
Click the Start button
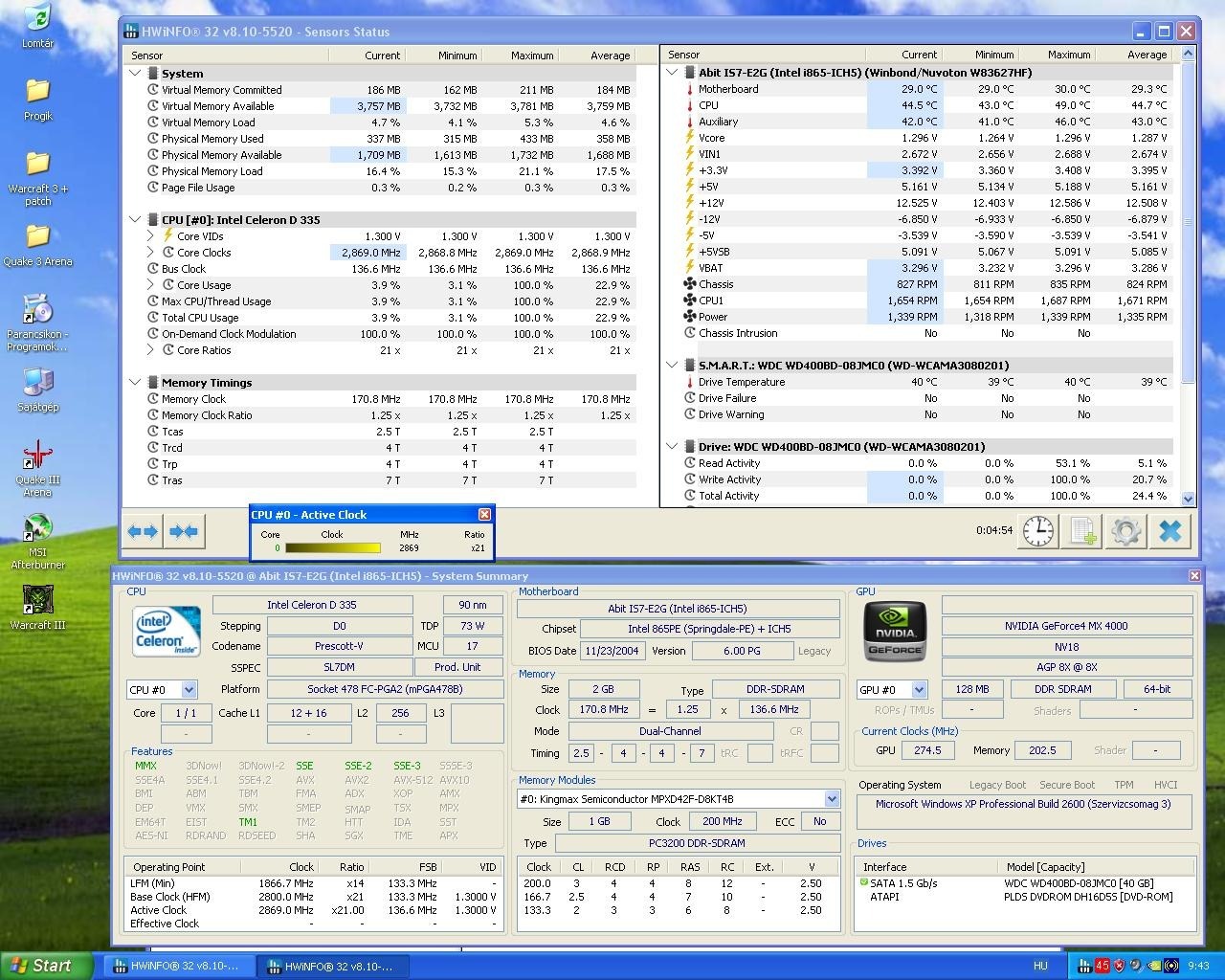click(47, 966)
